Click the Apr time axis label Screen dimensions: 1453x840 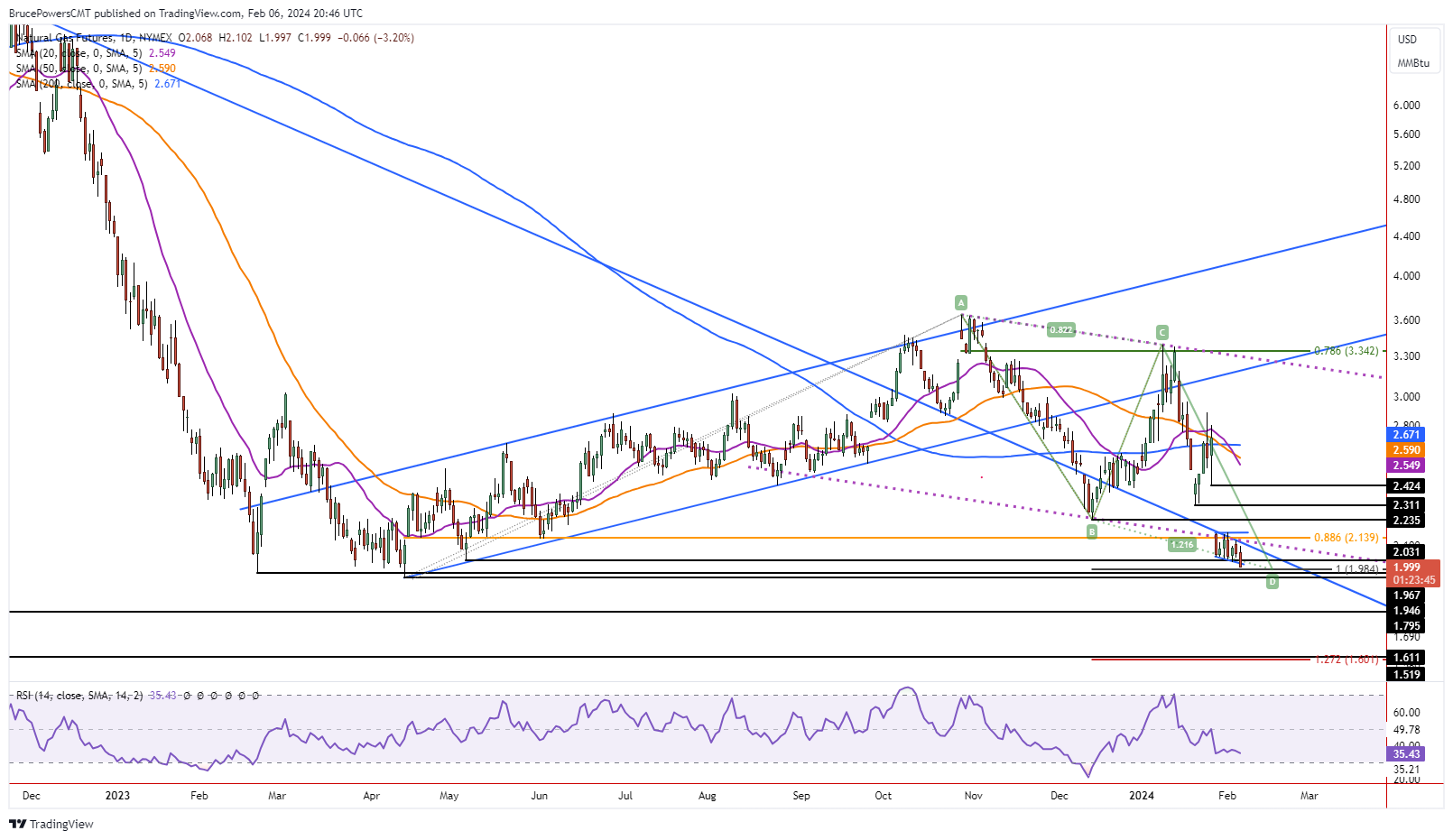click(371, 796)
